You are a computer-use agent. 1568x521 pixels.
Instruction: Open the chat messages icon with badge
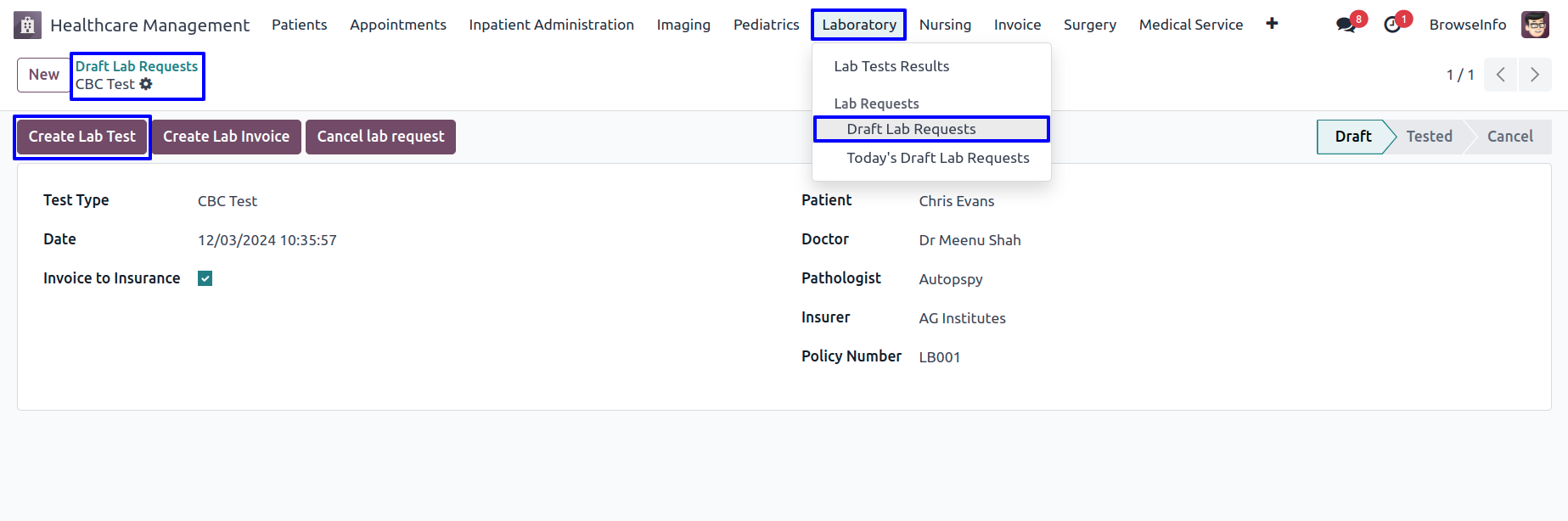(x=1346, y=25)
